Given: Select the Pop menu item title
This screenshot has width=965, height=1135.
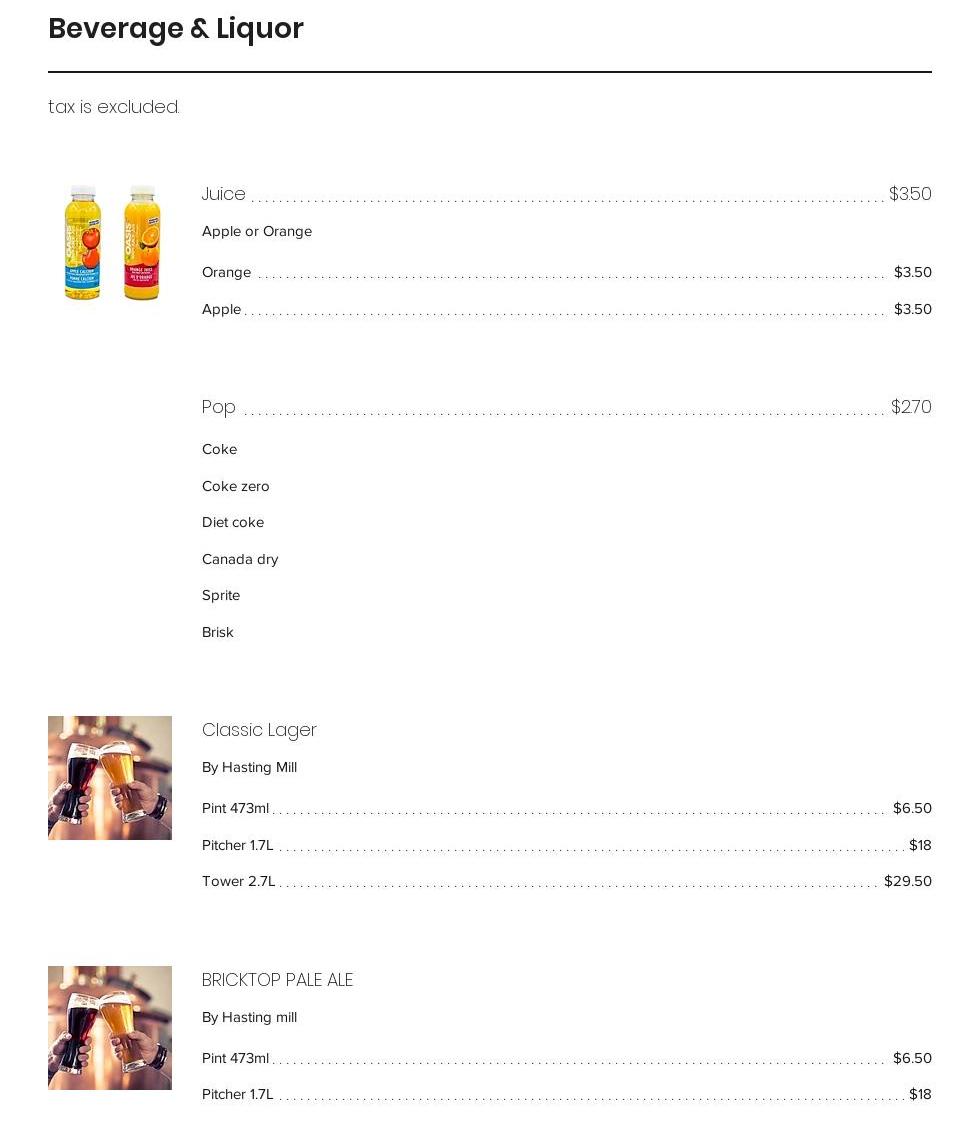Looking at the screenshot, I should pyautogui.click(x=219, y=407).
